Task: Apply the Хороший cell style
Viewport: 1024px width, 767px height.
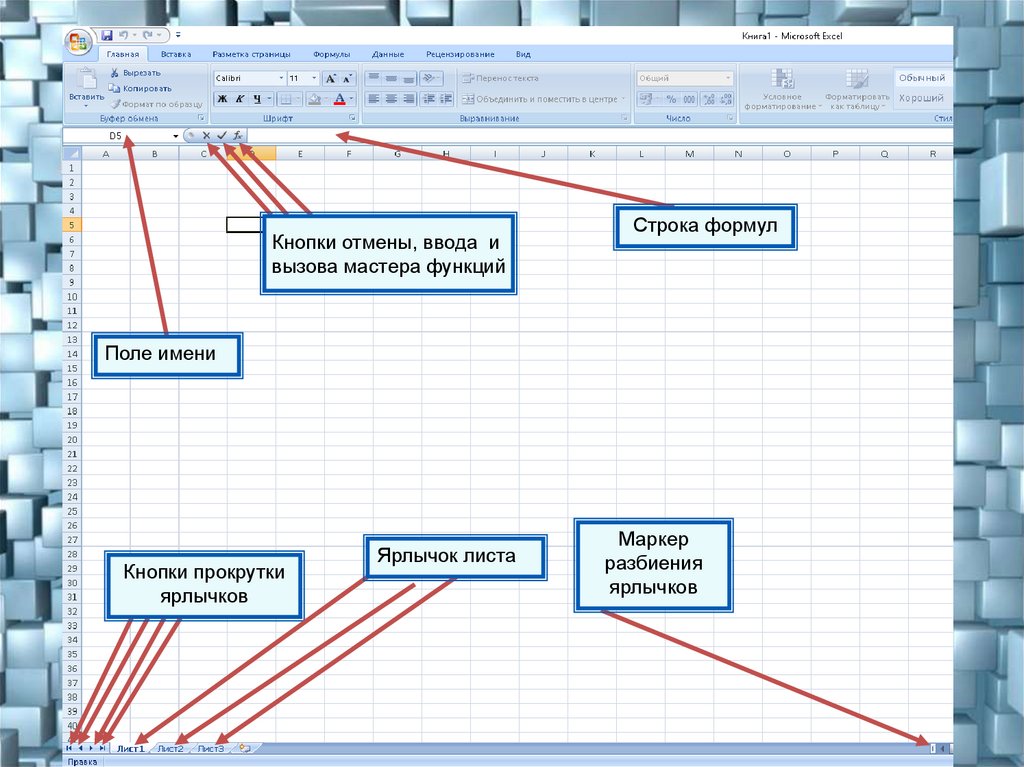Action: [922, 98]
